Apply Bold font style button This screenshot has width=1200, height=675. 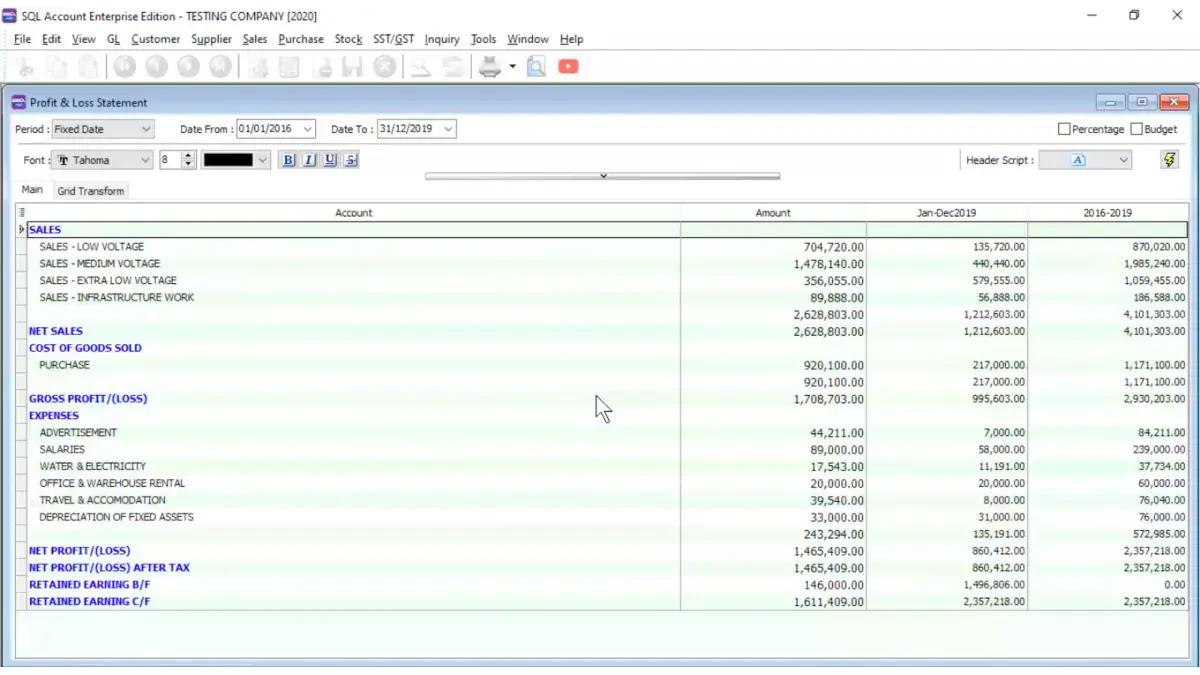point(289,160)
